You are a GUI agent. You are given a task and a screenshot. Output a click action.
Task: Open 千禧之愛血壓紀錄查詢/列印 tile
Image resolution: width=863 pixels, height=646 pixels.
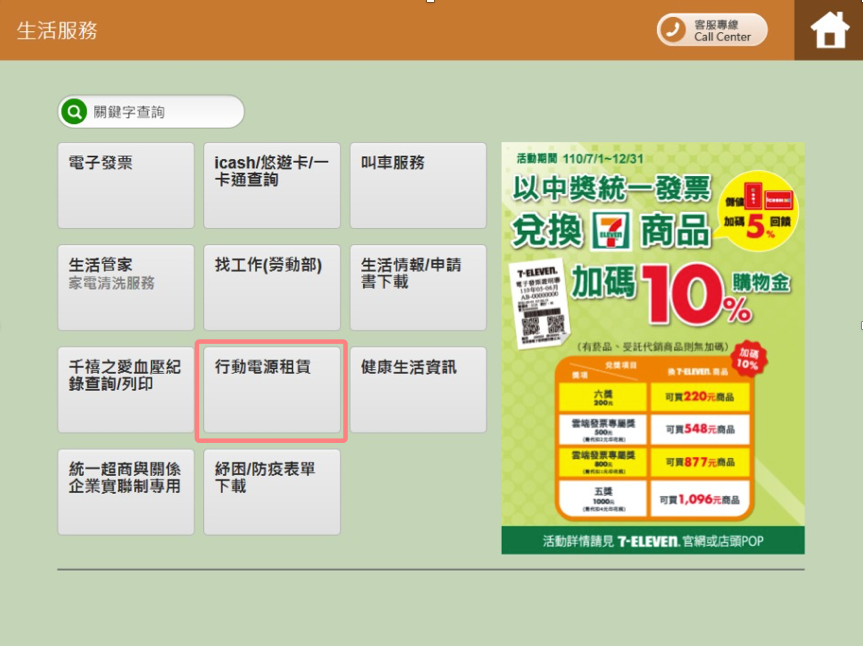(126, 390)
